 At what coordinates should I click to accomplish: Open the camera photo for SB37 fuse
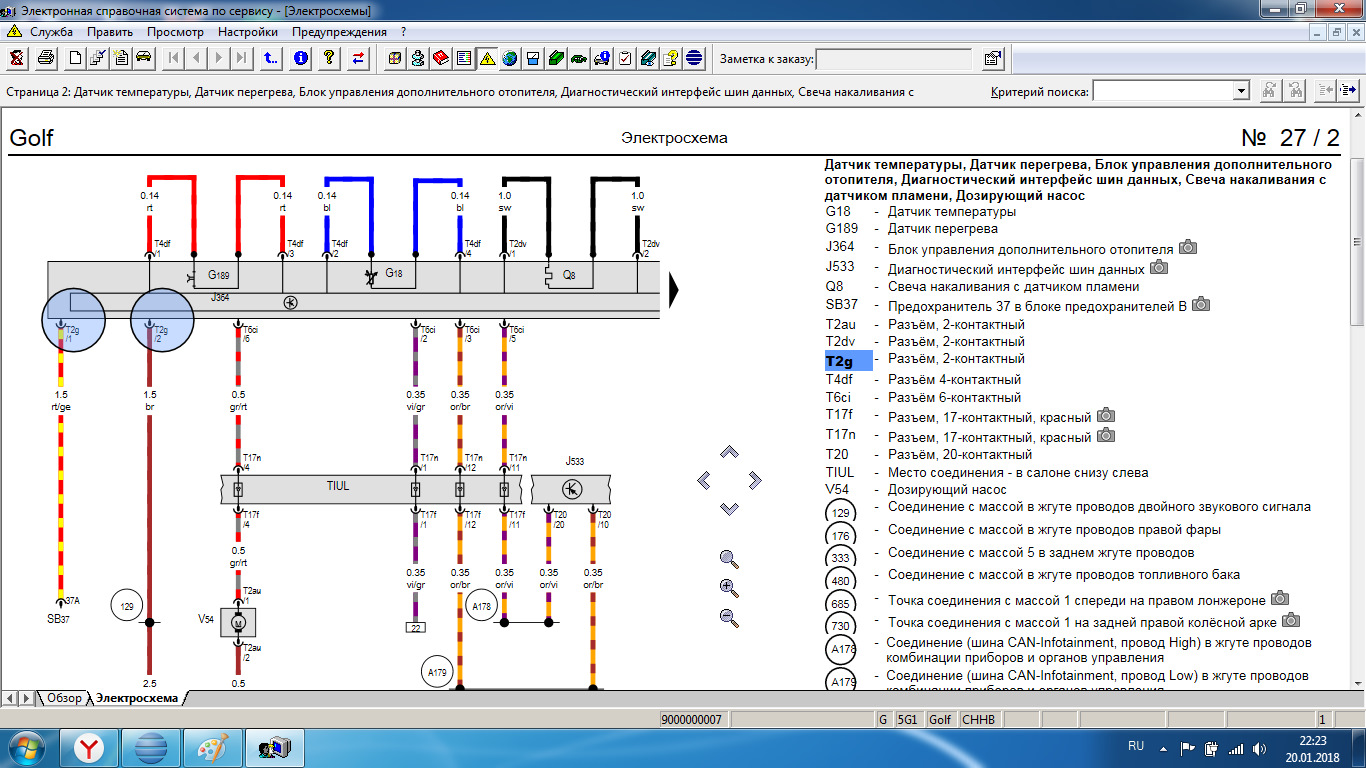click(1201, 304)
